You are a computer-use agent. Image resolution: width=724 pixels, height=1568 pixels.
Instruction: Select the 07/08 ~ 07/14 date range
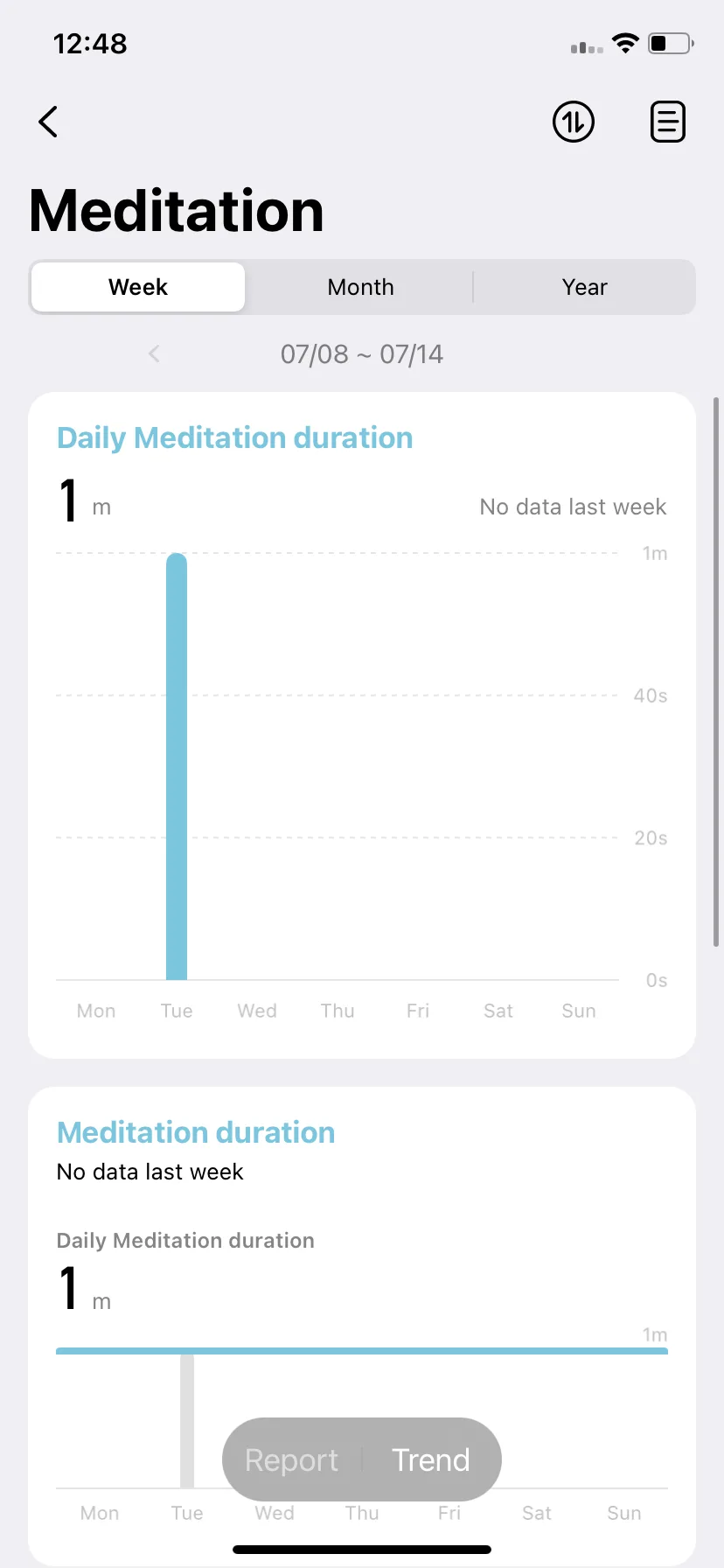point(362,354)
